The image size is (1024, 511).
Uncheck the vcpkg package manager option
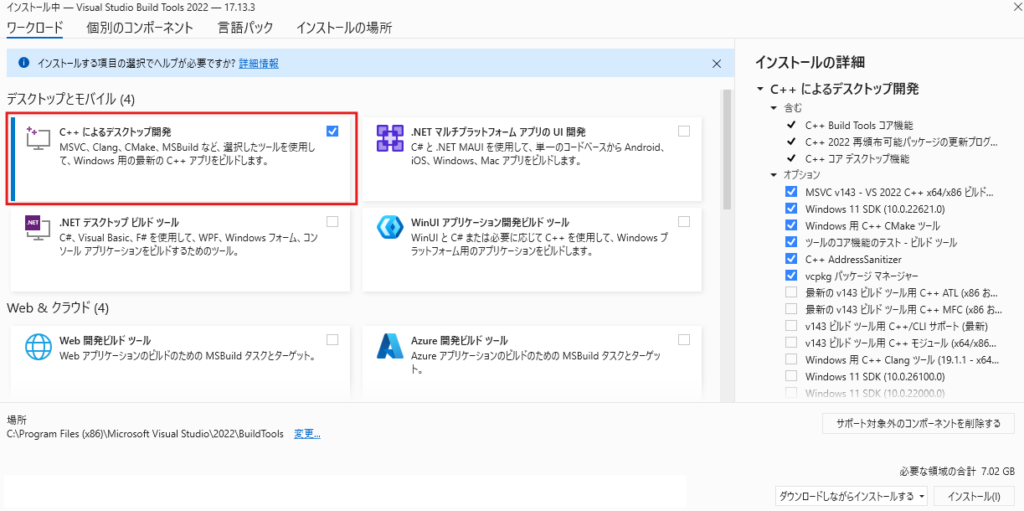(x=791, y=275)
